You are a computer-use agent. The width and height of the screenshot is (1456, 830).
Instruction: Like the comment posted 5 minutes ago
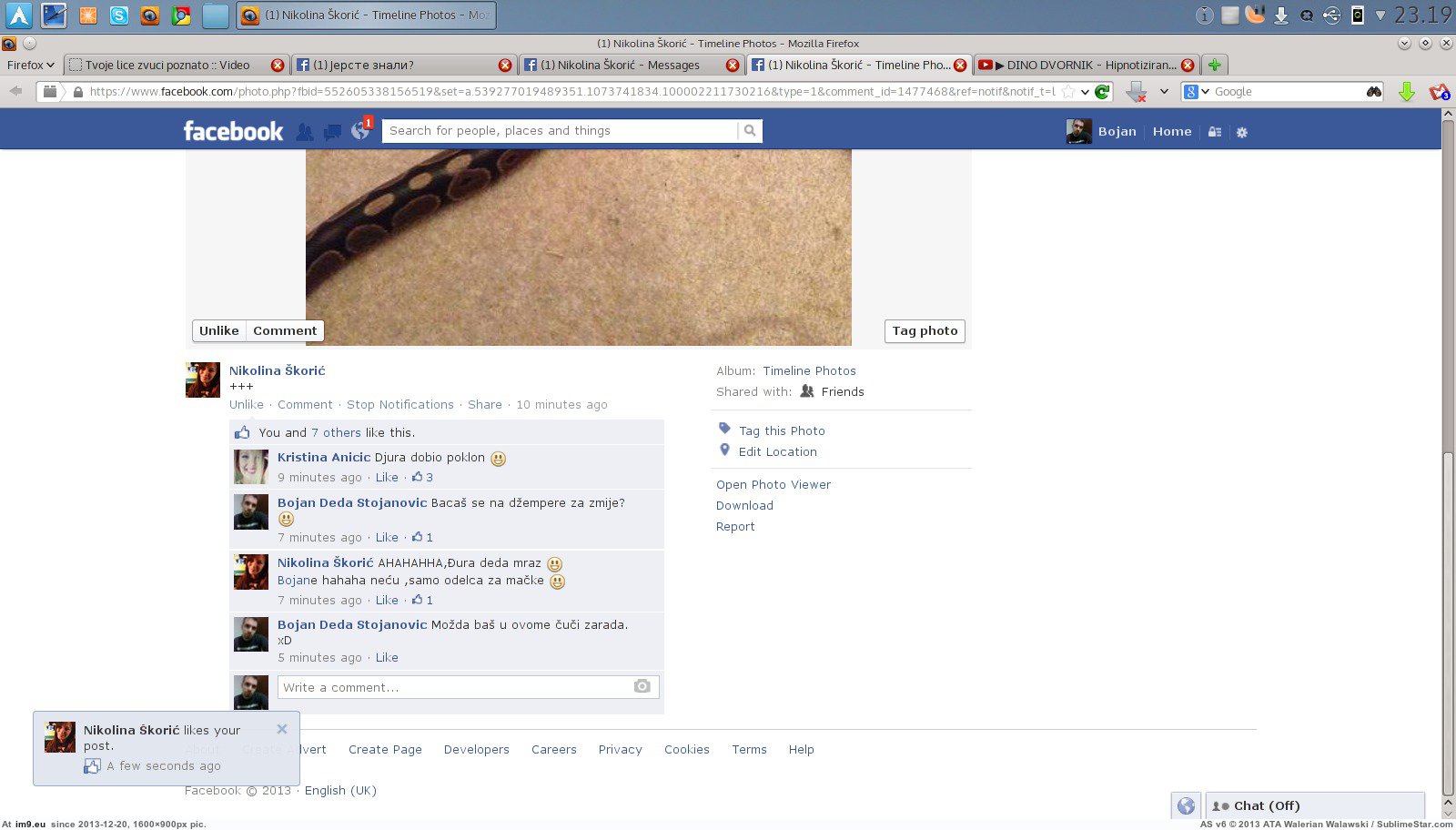387,658
